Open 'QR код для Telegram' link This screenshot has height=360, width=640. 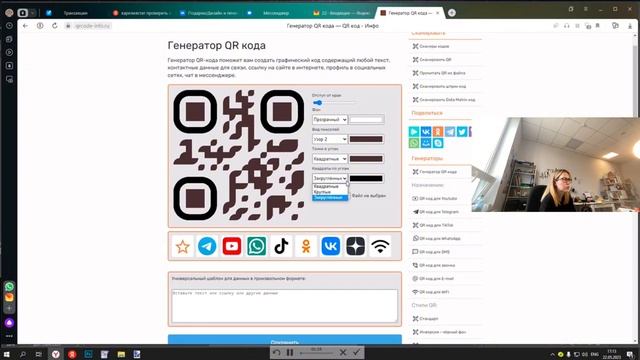coord(439,212)
